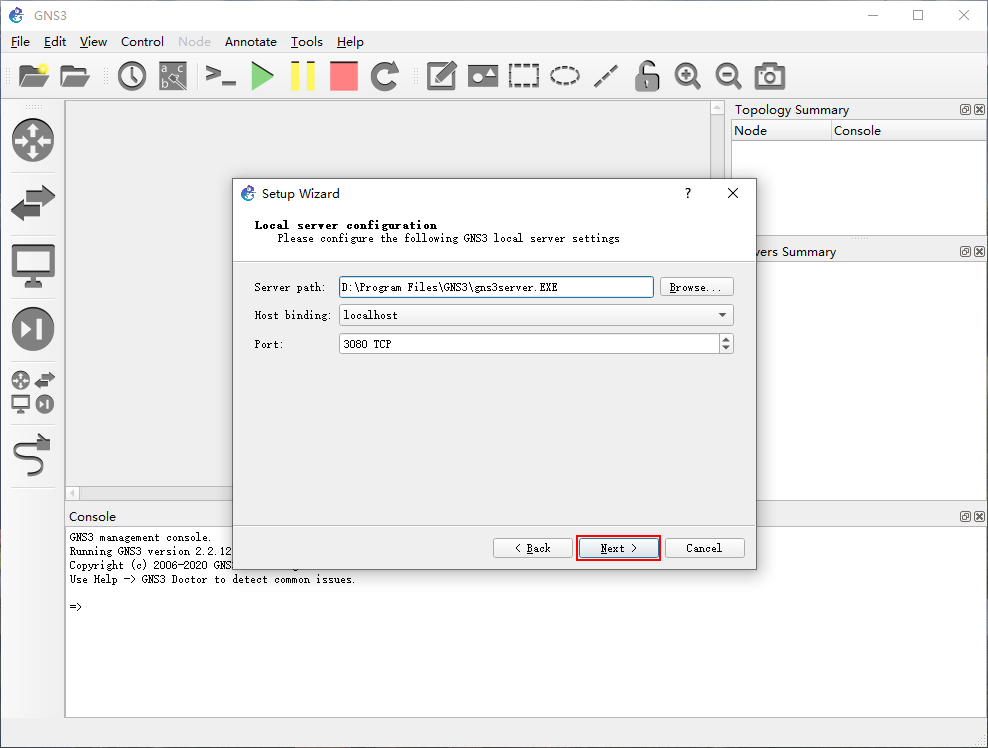Viewport: 988px width, 748px height.
Task: Select the Draw a line tool
Action: pos(606,76)
